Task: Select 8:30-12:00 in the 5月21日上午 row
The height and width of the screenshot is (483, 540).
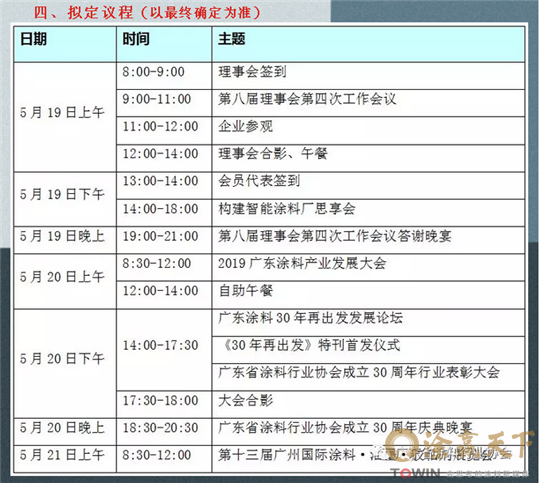Action: coord(157,455)
